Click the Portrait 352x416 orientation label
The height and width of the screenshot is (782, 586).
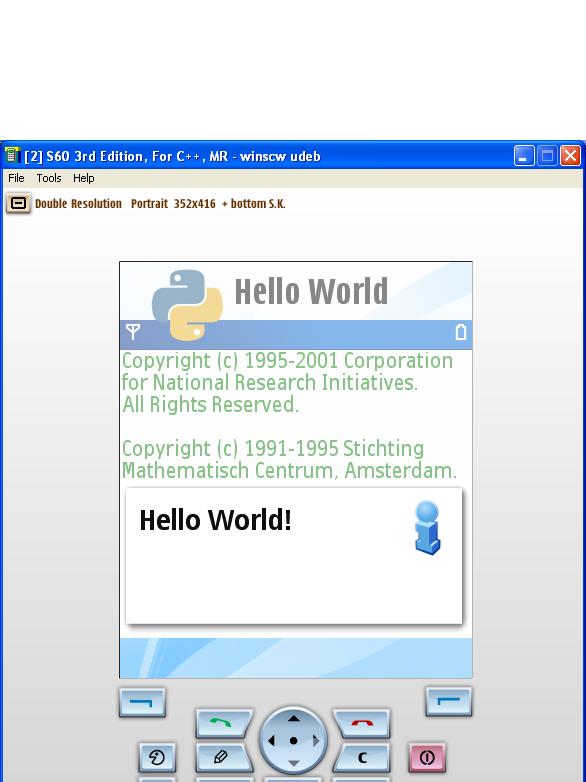[x=173, y=203]
